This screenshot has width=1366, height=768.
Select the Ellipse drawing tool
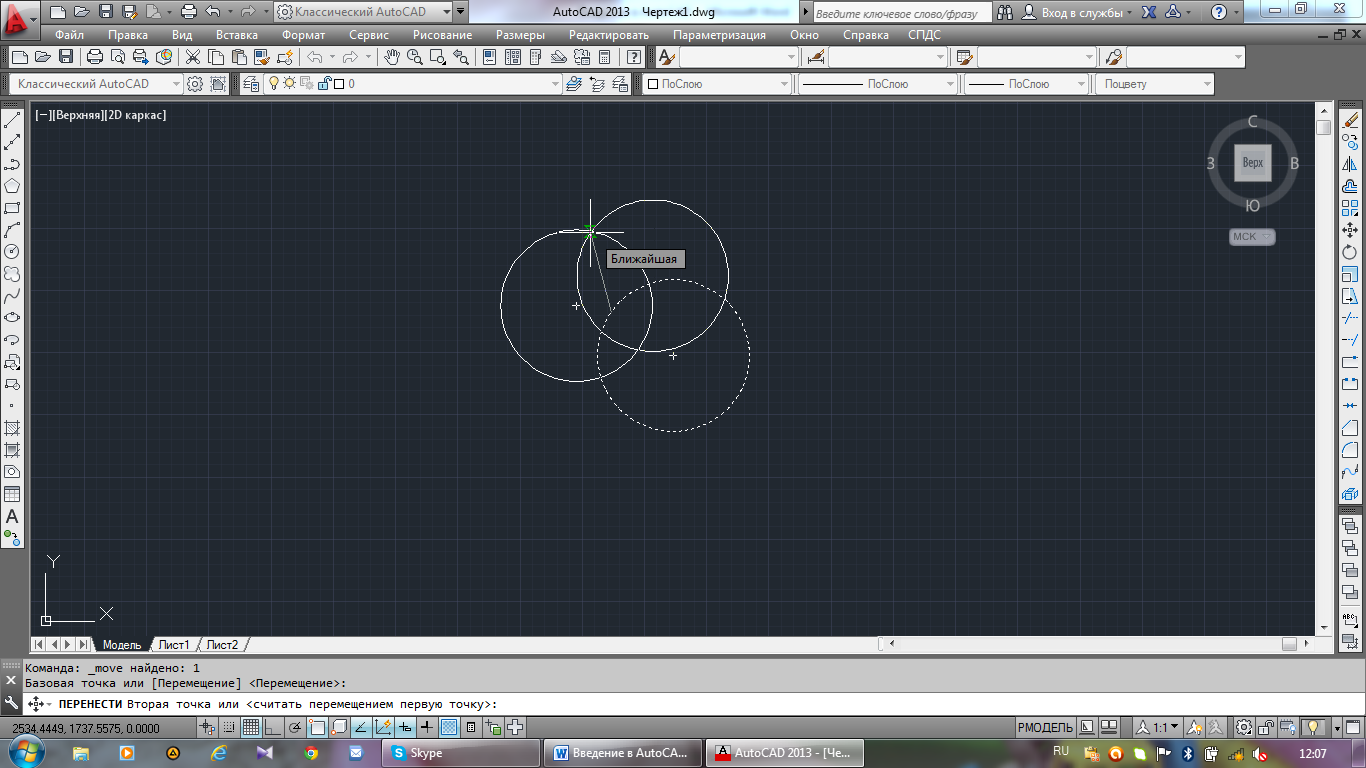click(x=12, y=318)
